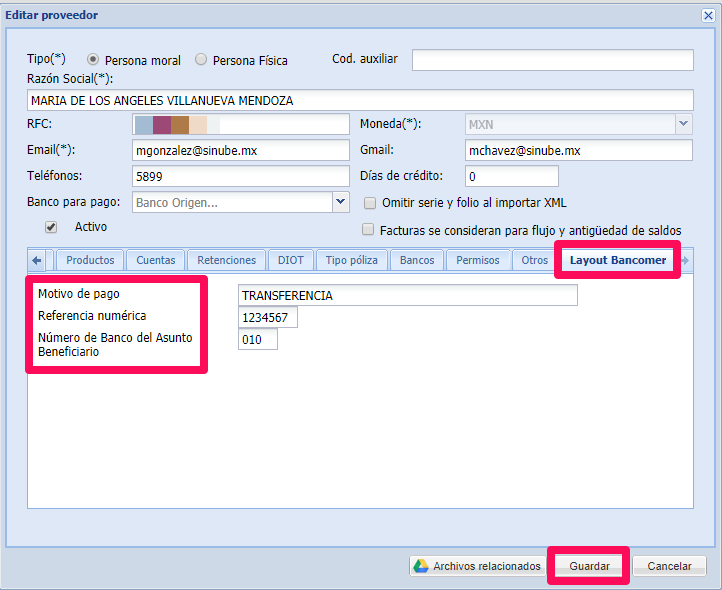Open the Moneda dropdown arrow
The image size is (722, 590).
pyautogui.click(x=684, y=124)
